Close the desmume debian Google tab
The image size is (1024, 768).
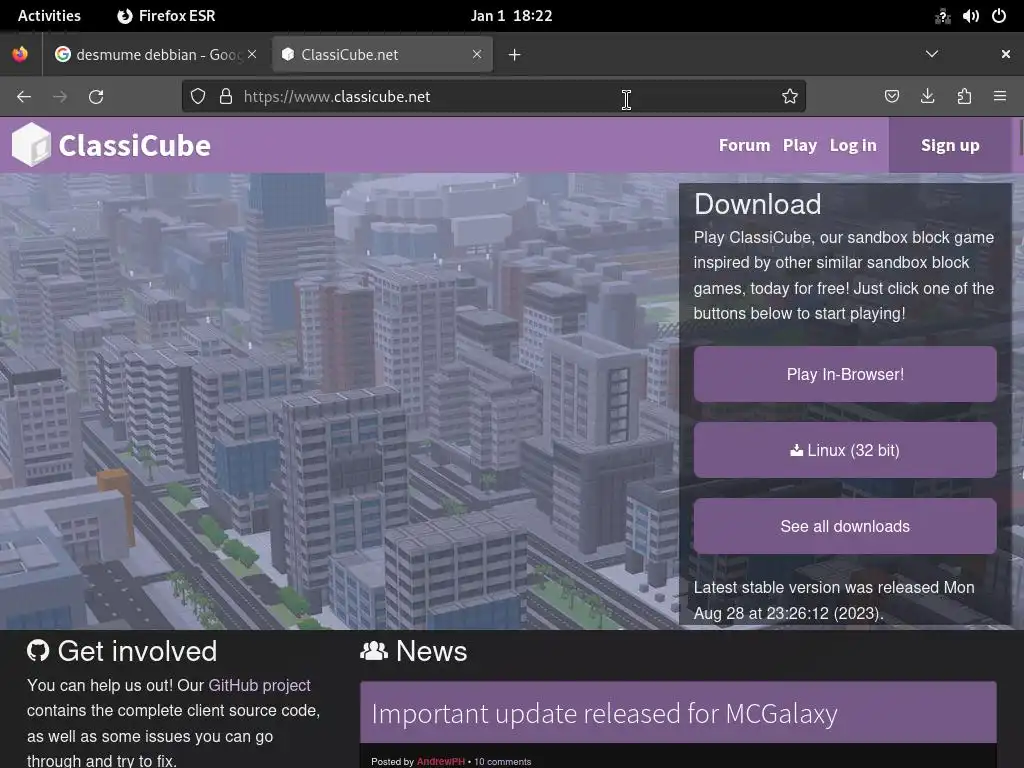click(252, 54)
